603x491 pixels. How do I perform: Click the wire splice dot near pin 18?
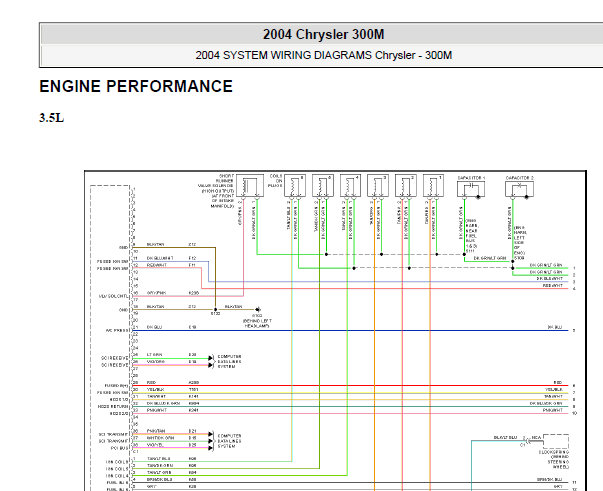(x=215, y=310)
